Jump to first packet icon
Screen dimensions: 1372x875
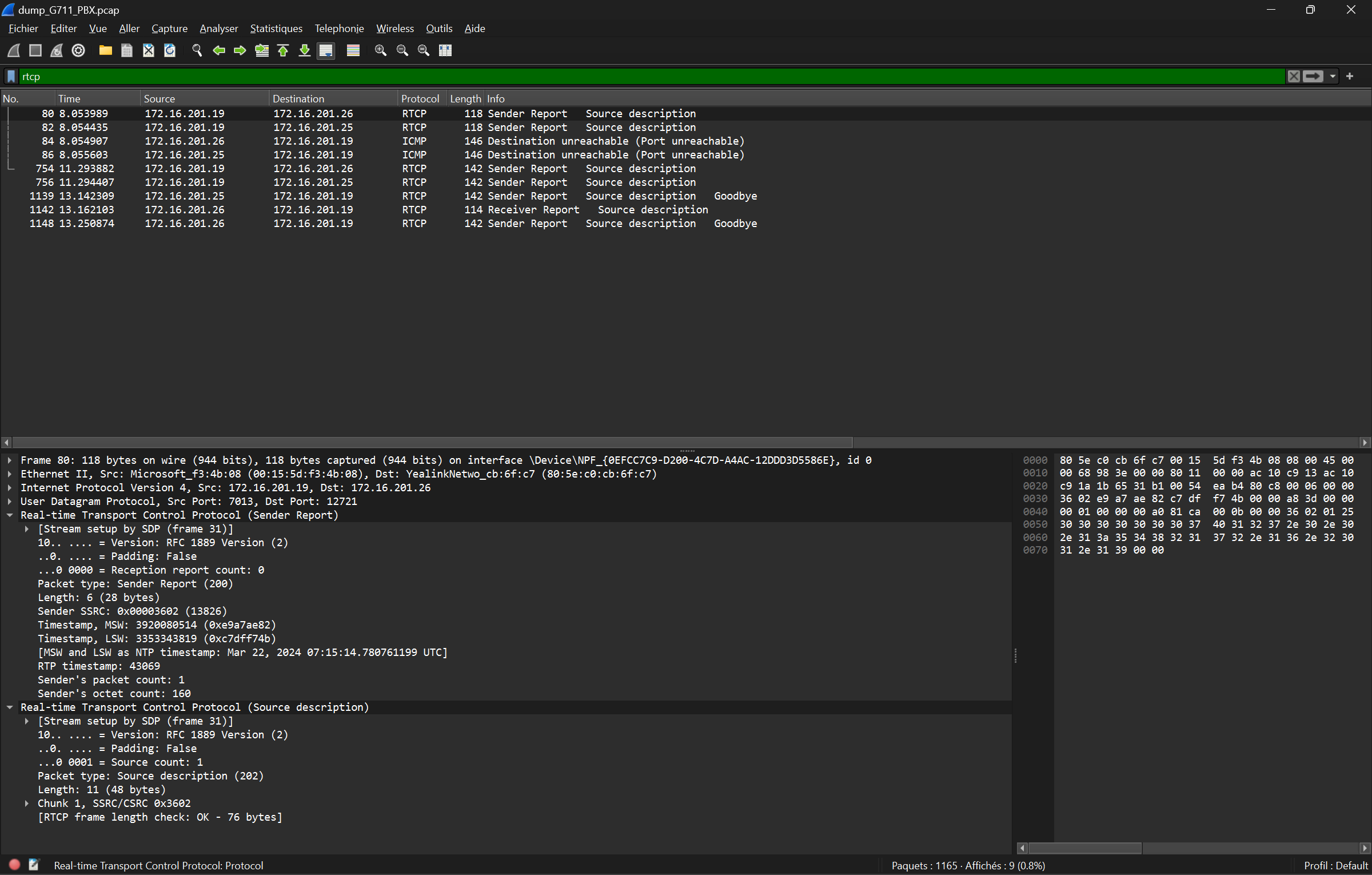click(x=283, y=50)
